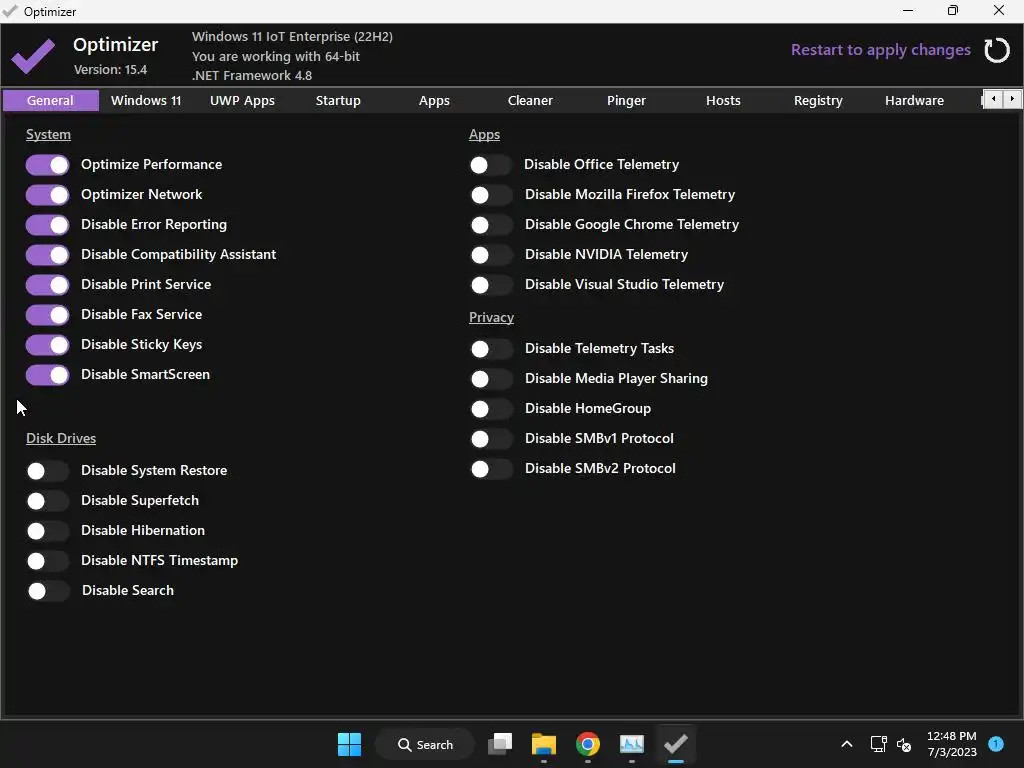
Task: Click the System section heading link
Action: point(48,135)
